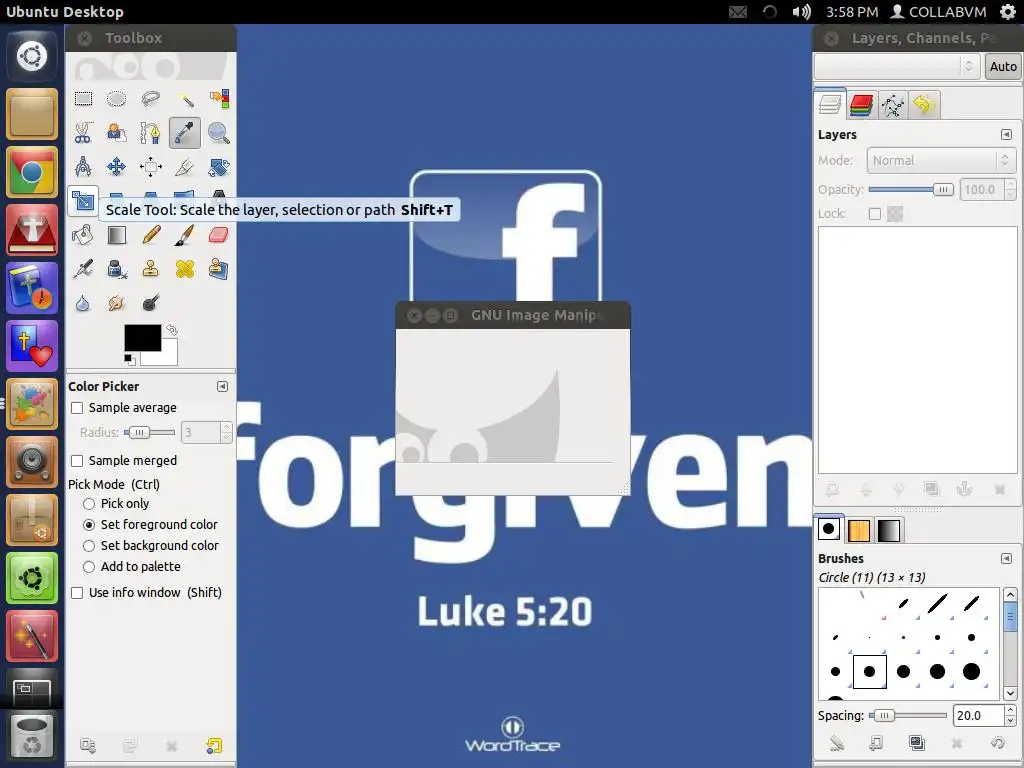This screenshot has height=768, width=1024.
Task: Activate the Perspective Clone tool
Action: (x=219, y=268)
